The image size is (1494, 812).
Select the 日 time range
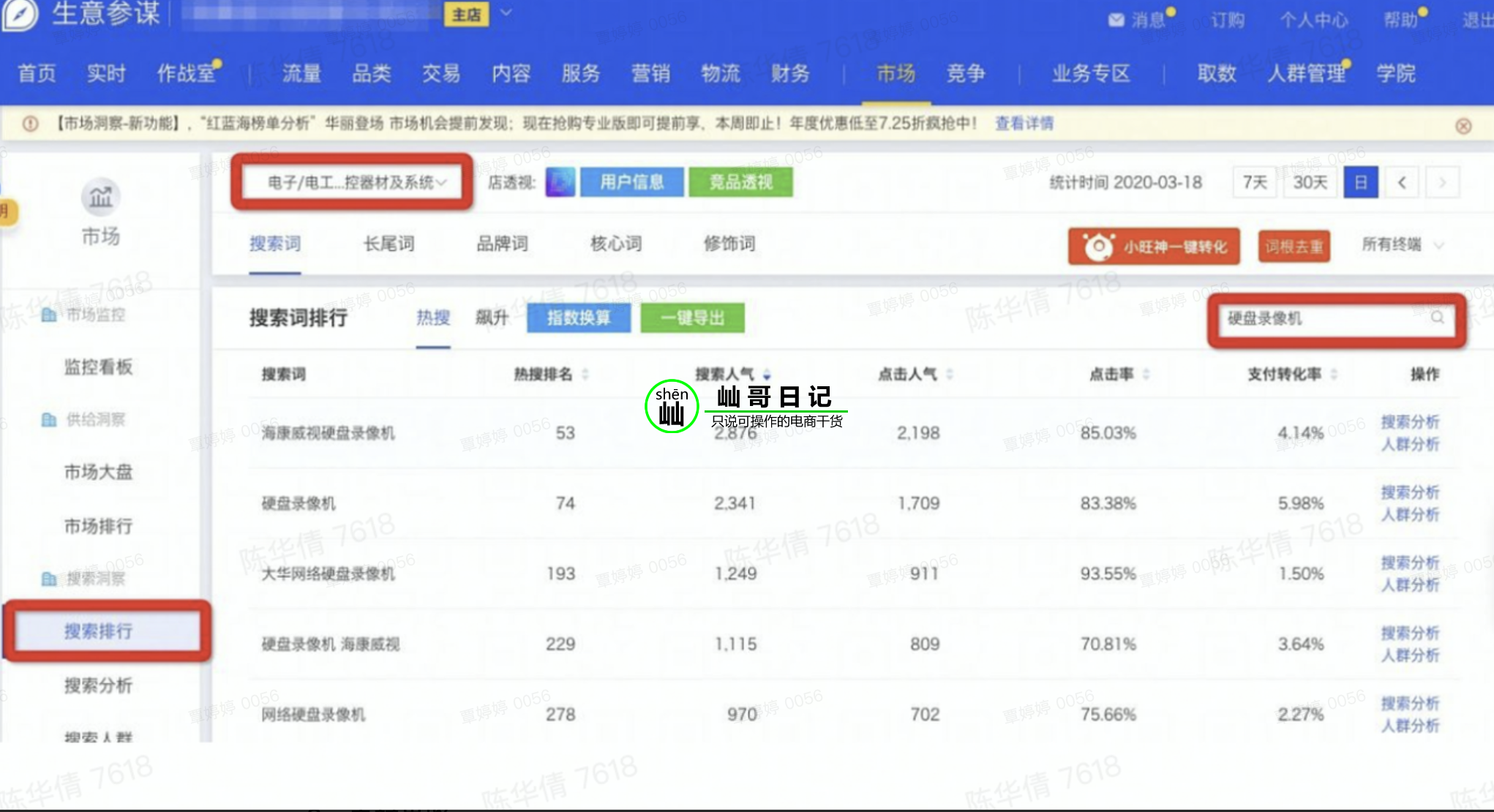tap(1361, 182)
